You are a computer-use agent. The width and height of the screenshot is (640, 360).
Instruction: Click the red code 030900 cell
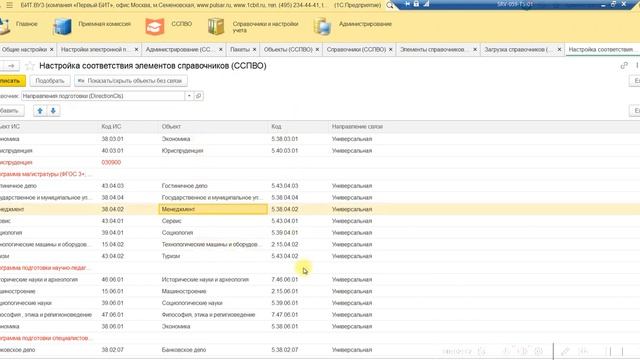111,162
